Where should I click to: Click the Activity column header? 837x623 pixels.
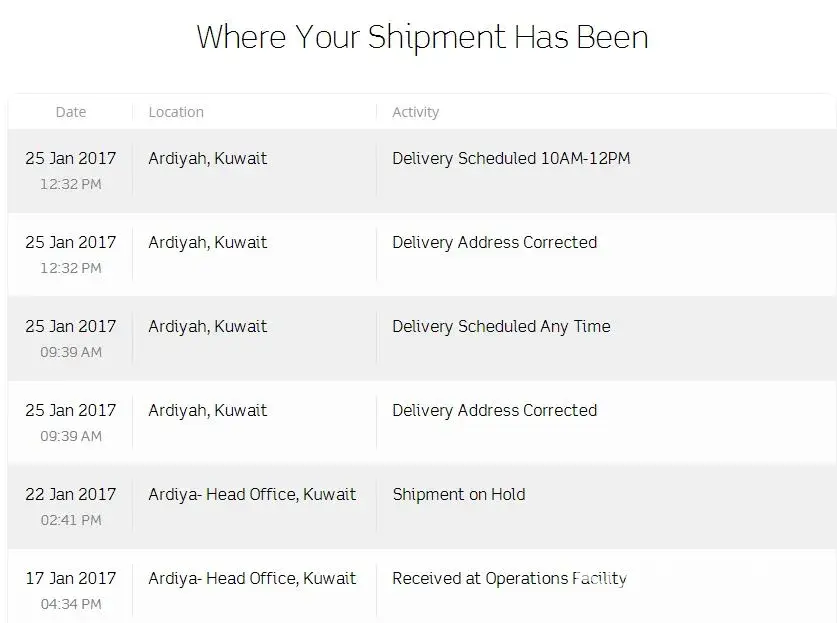pos(415,112)
